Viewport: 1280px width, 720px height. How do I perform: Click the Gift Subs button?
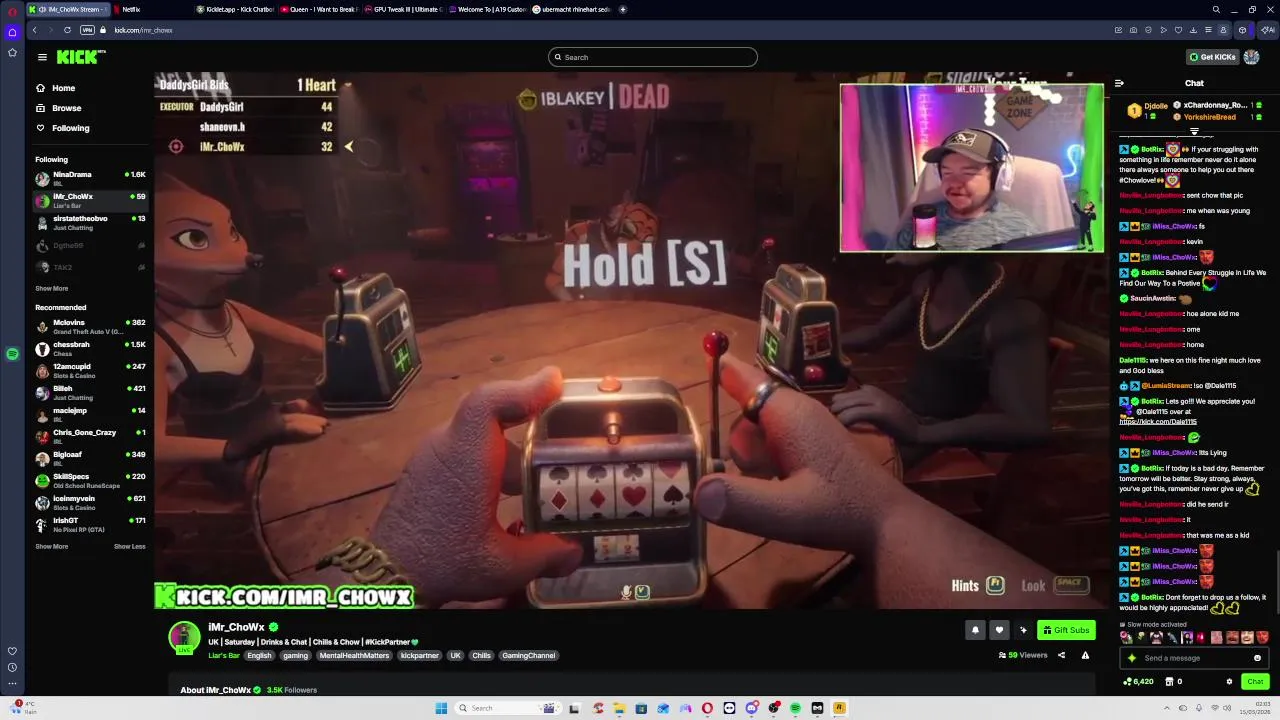1066,630
